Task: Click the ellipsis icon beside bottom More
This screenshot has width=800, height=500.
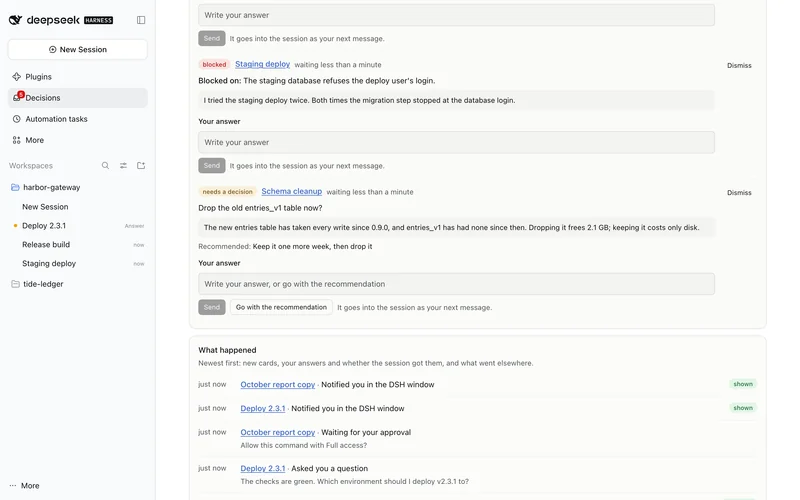Action: (x=13, y=486)
